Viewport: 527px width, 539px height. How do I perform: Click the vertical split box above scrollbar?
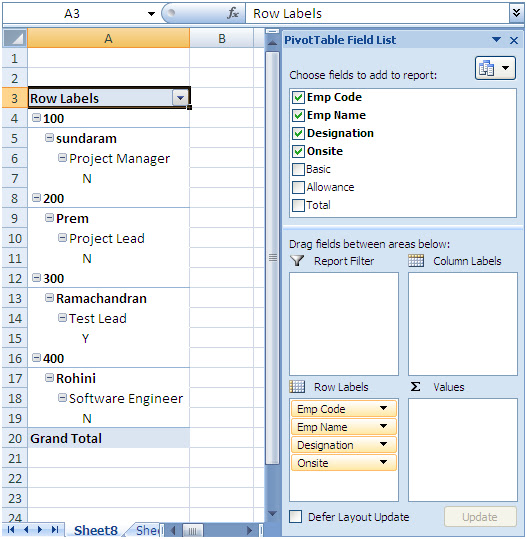point(273,31)
